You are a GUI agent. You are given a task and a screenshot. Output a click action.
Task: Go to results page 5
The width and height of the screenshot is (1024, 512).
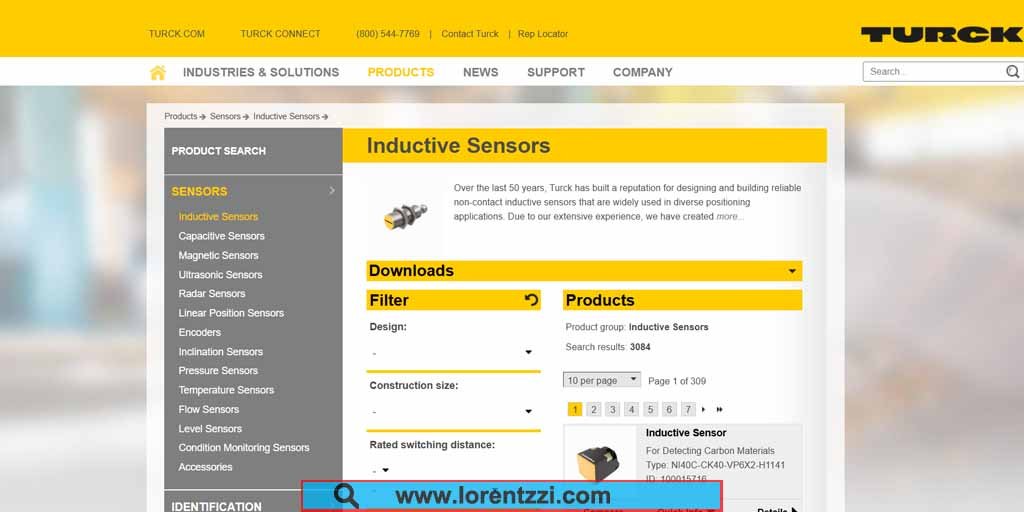point(650,409)
